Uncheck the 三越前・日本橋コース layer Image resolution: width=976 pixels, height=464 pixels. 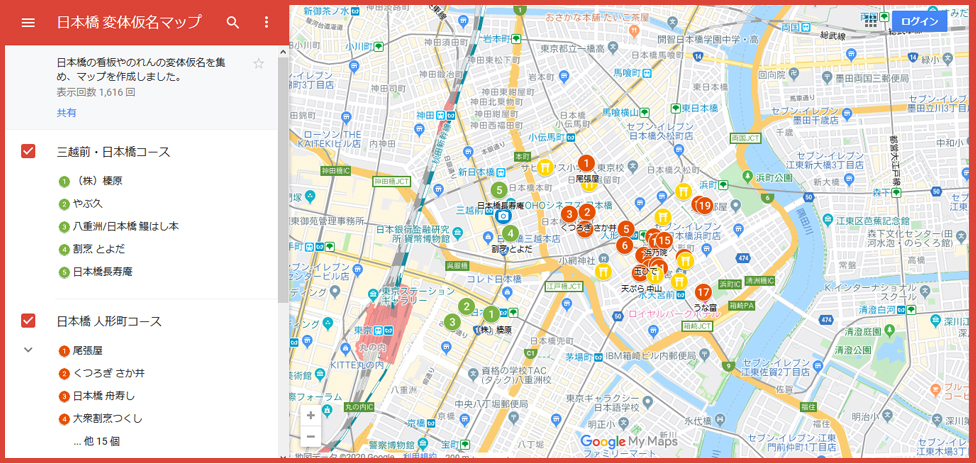pyautogui.click(x=28, y=151)
